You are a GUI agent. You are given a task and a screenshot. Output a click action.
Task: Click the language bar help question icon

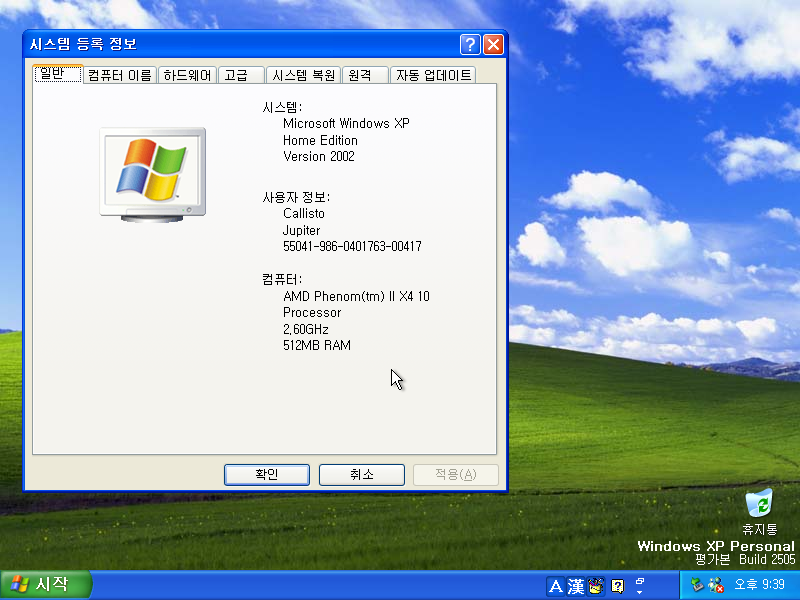617,586
